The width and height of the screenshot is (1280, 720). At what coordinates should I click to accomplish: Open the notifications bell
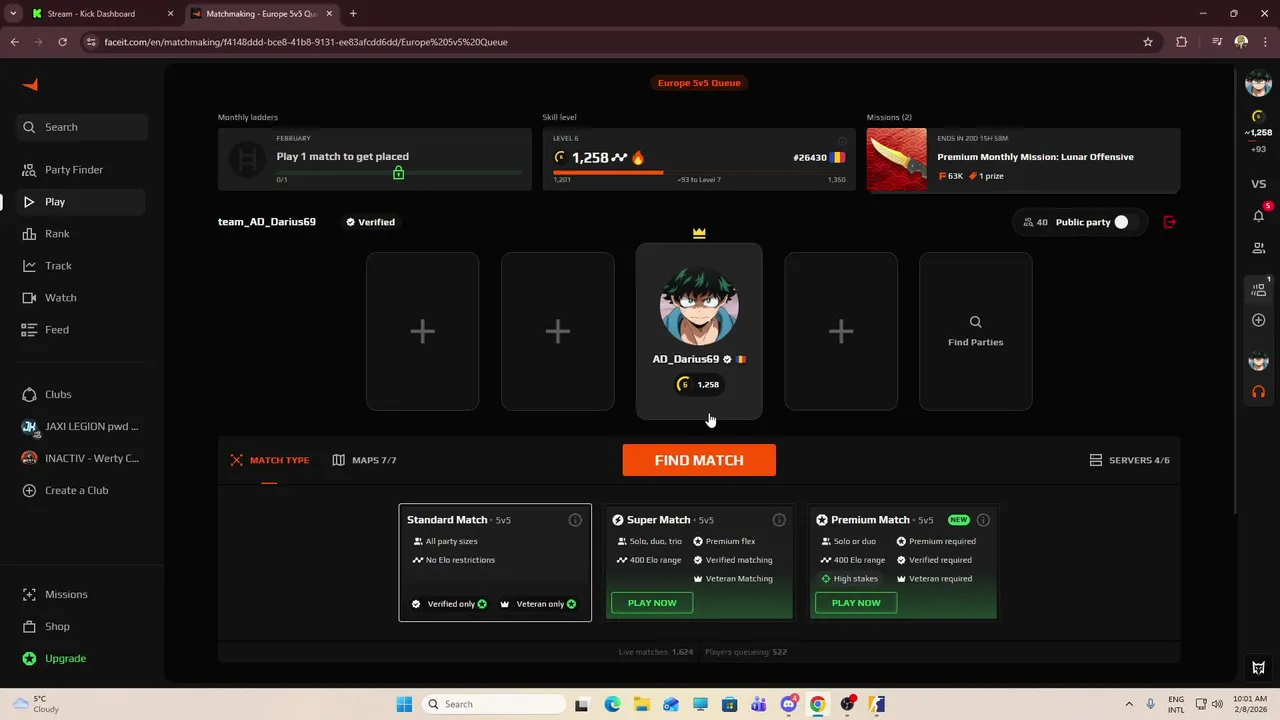[1258, 216]
